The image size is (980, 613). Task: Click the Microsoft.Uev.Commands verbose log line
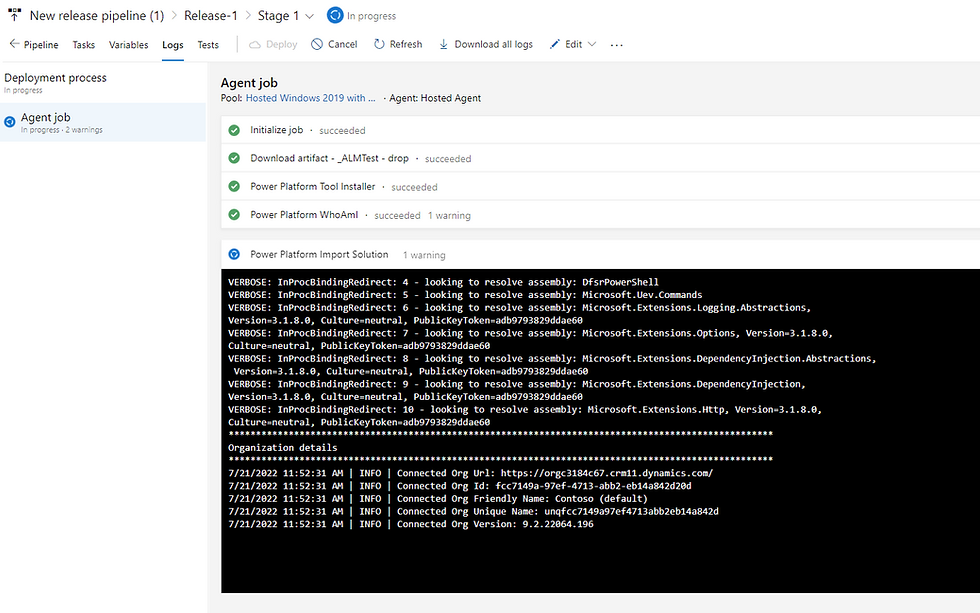(x=465, y=295)
